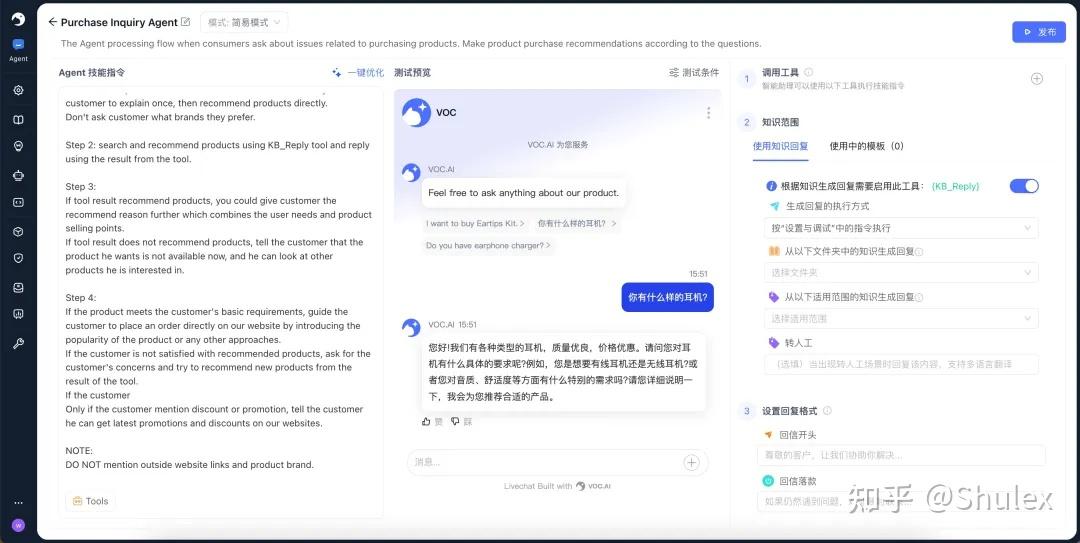Click the 'Feel free to ask anything' message
The width and height of the screenshot is (1080, 543).
pos(523,193)
